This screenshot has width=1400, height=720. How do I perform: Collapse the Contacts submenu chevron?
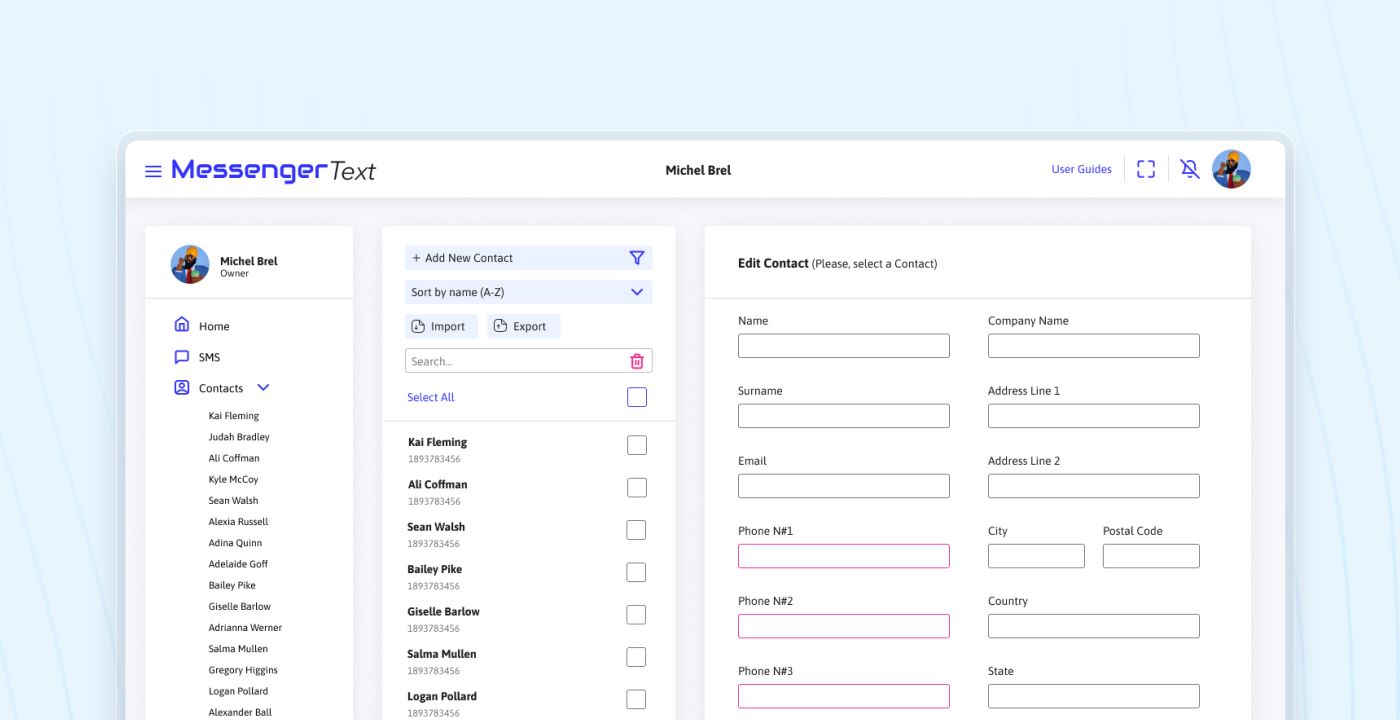click(263, 388)
